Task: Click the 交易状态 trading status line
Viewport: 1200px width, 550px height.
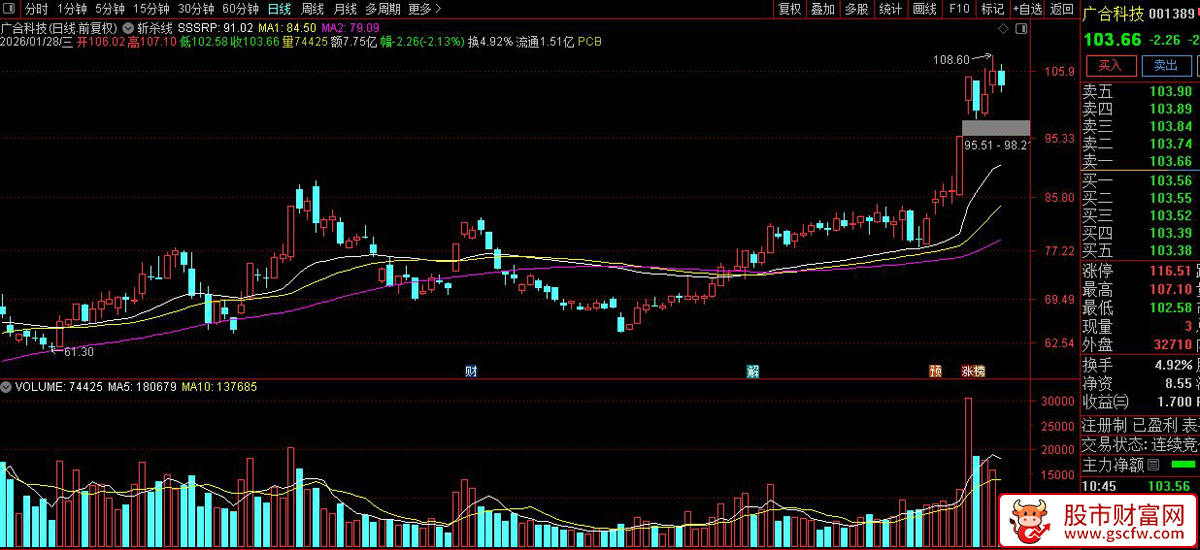Action: pyautogui.click(x=1140, y=444)
